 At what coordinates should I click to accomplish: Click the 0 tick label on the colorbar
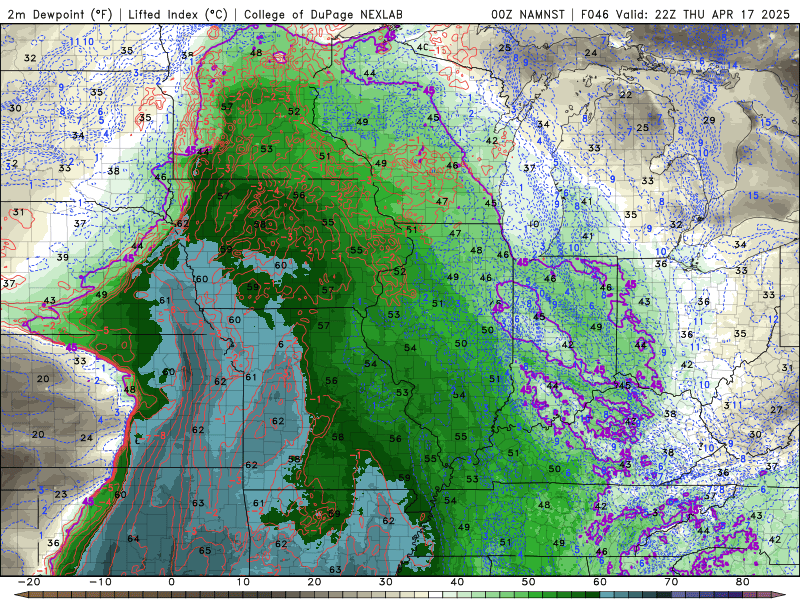point(171,582)
